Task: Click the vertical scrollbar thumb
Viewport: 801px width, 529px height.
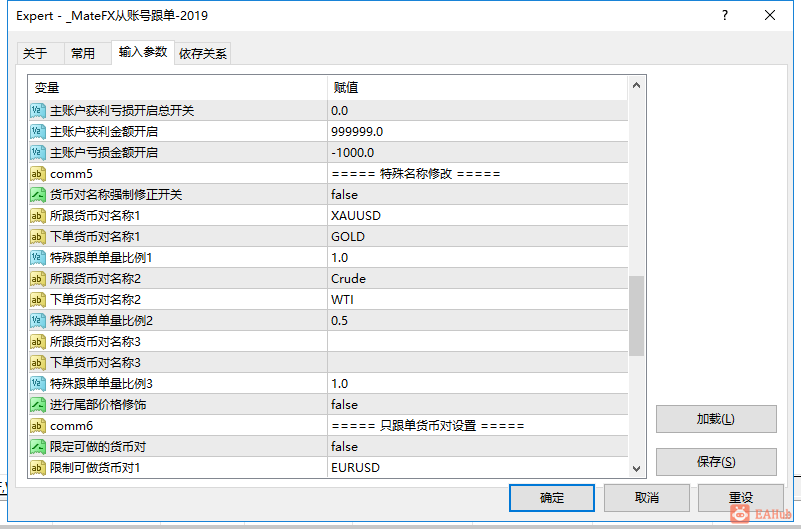Action: pyautogui.click(x=636, y=316)
